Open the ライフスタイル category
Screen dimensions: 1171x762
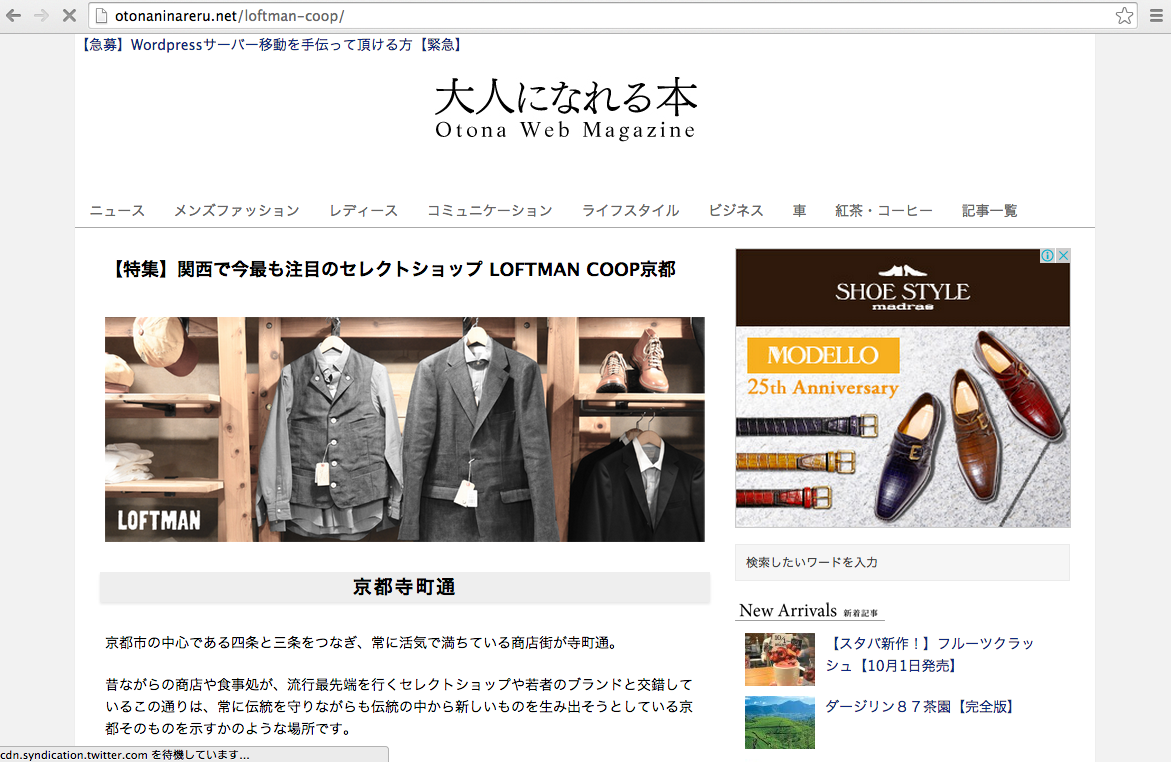click(630, 211)
